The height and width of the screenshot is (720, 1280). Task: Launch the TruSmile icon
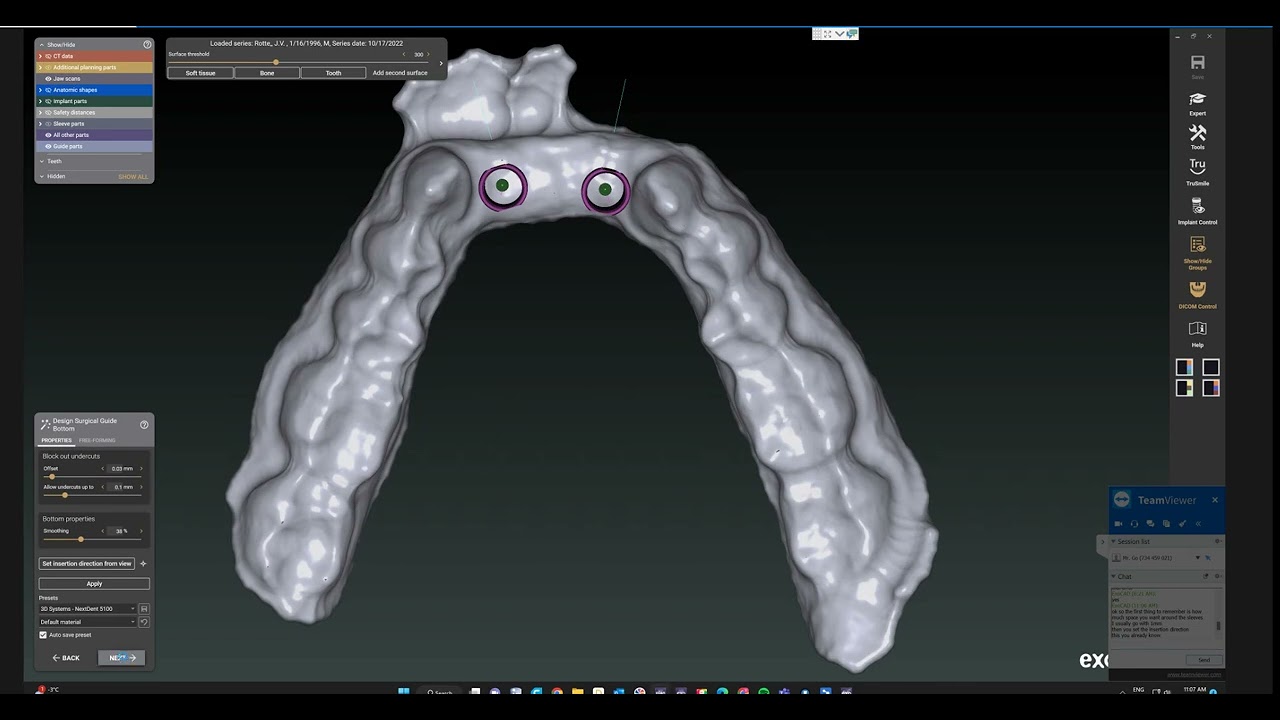(1197, 166)
